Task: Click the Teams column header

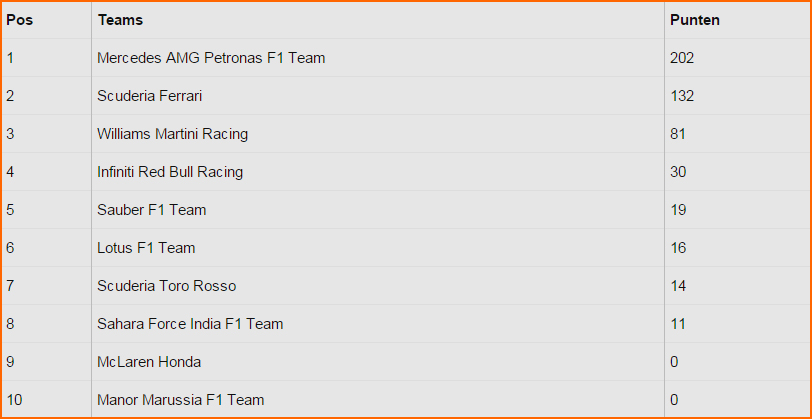Action: coord(121,20)
